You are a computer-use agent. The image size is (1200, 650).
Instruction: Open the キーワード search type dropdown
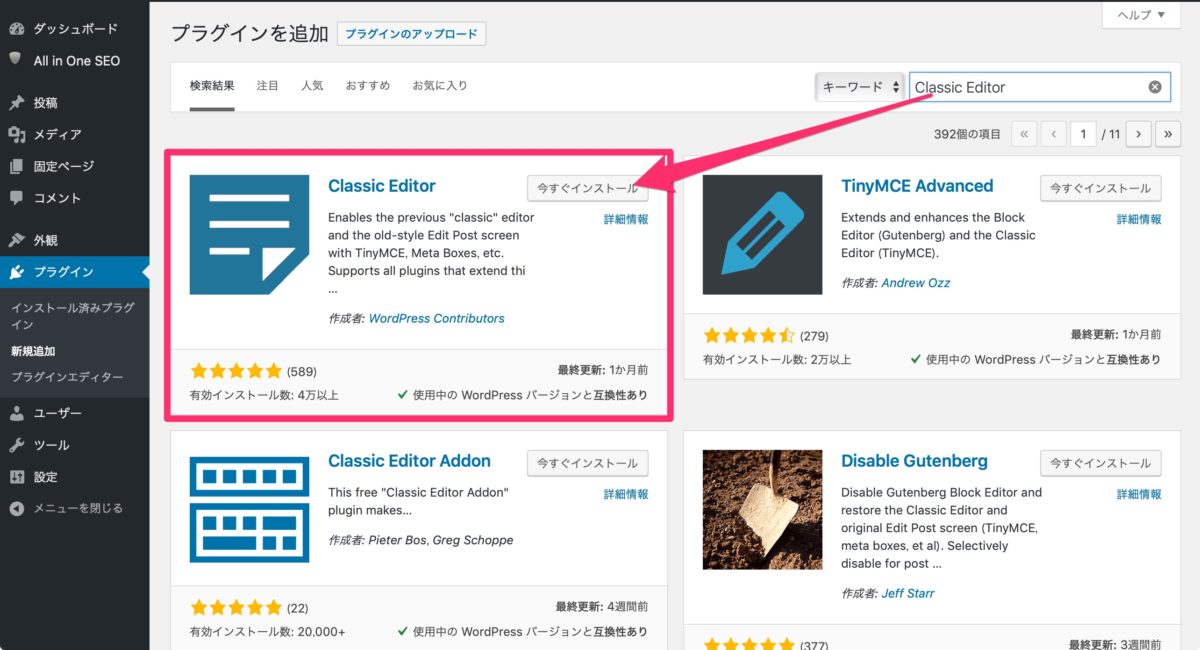[860, 87]
